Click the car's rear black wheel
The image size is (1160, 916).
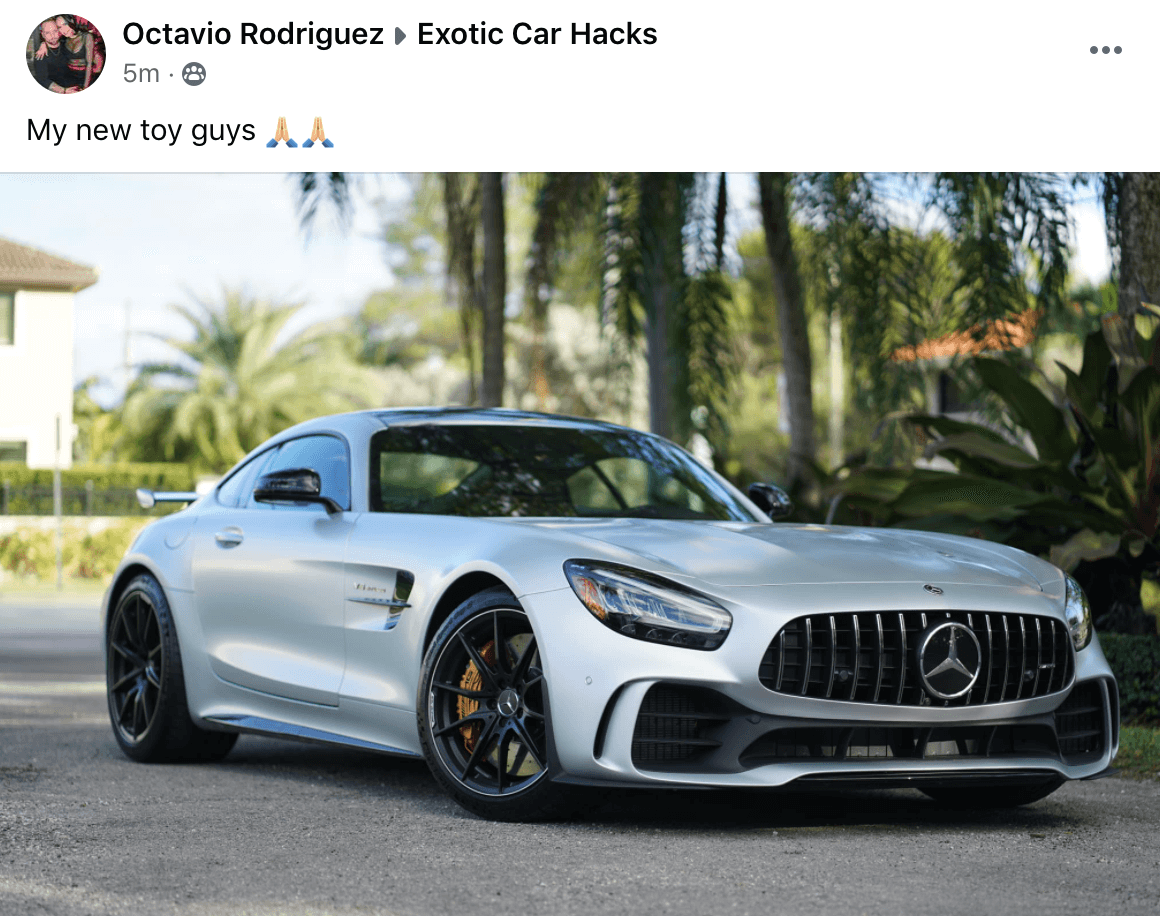[x=146, y=668]
